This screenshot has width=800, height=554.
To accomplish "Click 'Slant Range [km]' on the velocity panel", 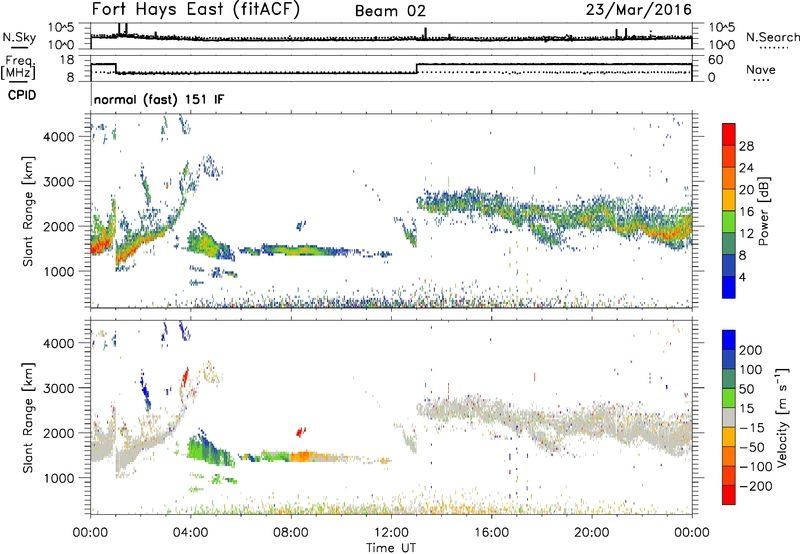I will [x=28, y=417].
